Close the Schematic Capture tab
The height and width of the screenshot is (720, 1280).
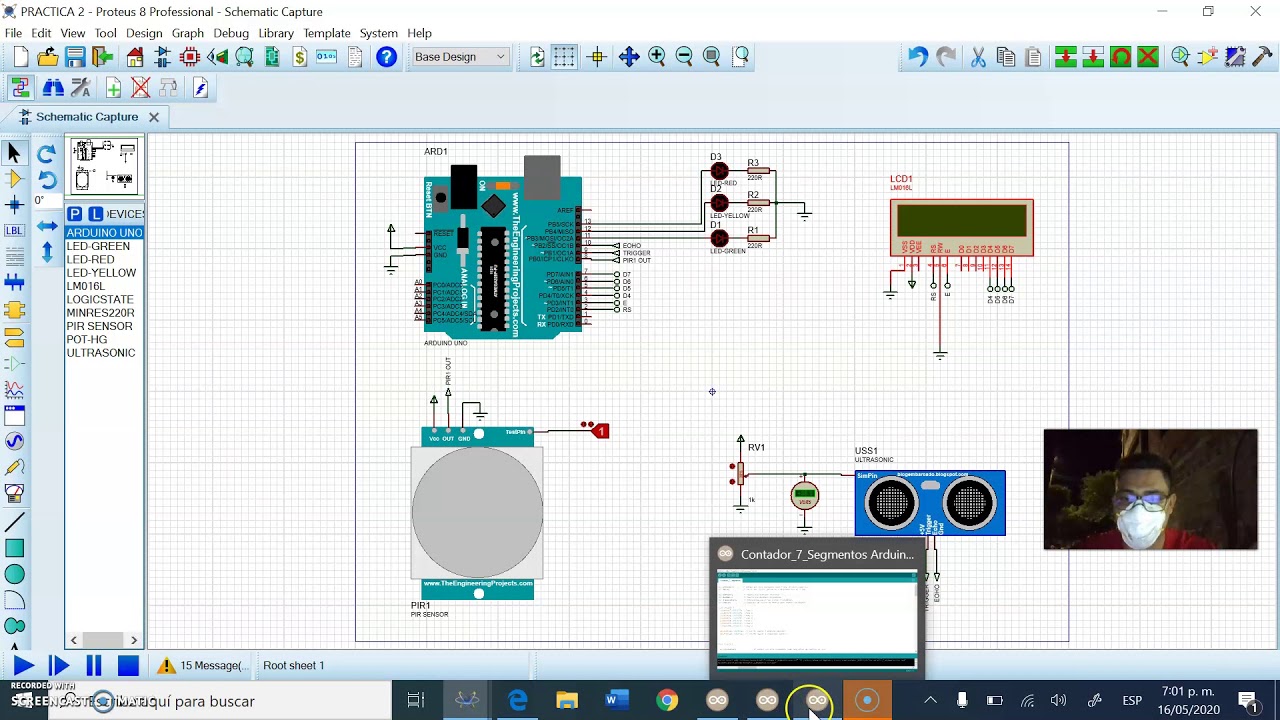154,117
